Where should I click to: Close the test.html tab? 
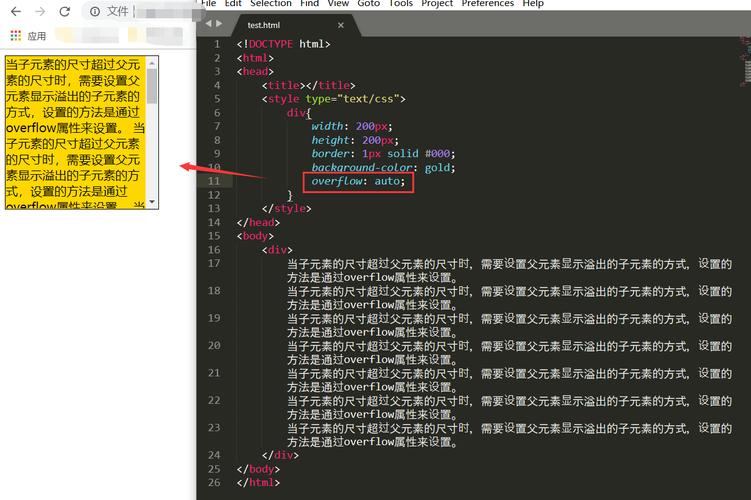(341, 25)
